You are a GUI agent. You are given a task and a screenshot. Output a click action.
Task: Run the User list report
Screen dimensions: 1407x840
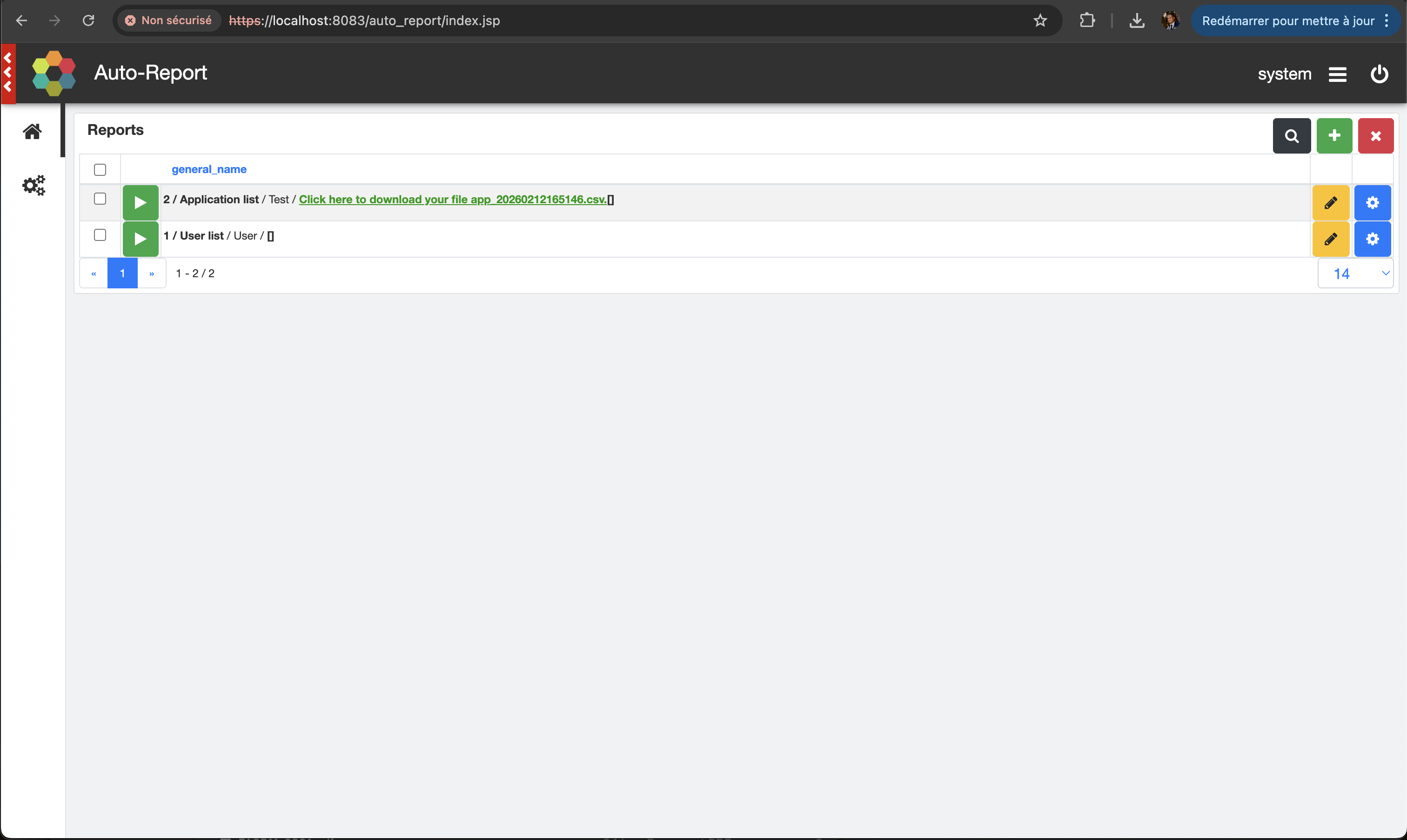click(x=141, y=239)
